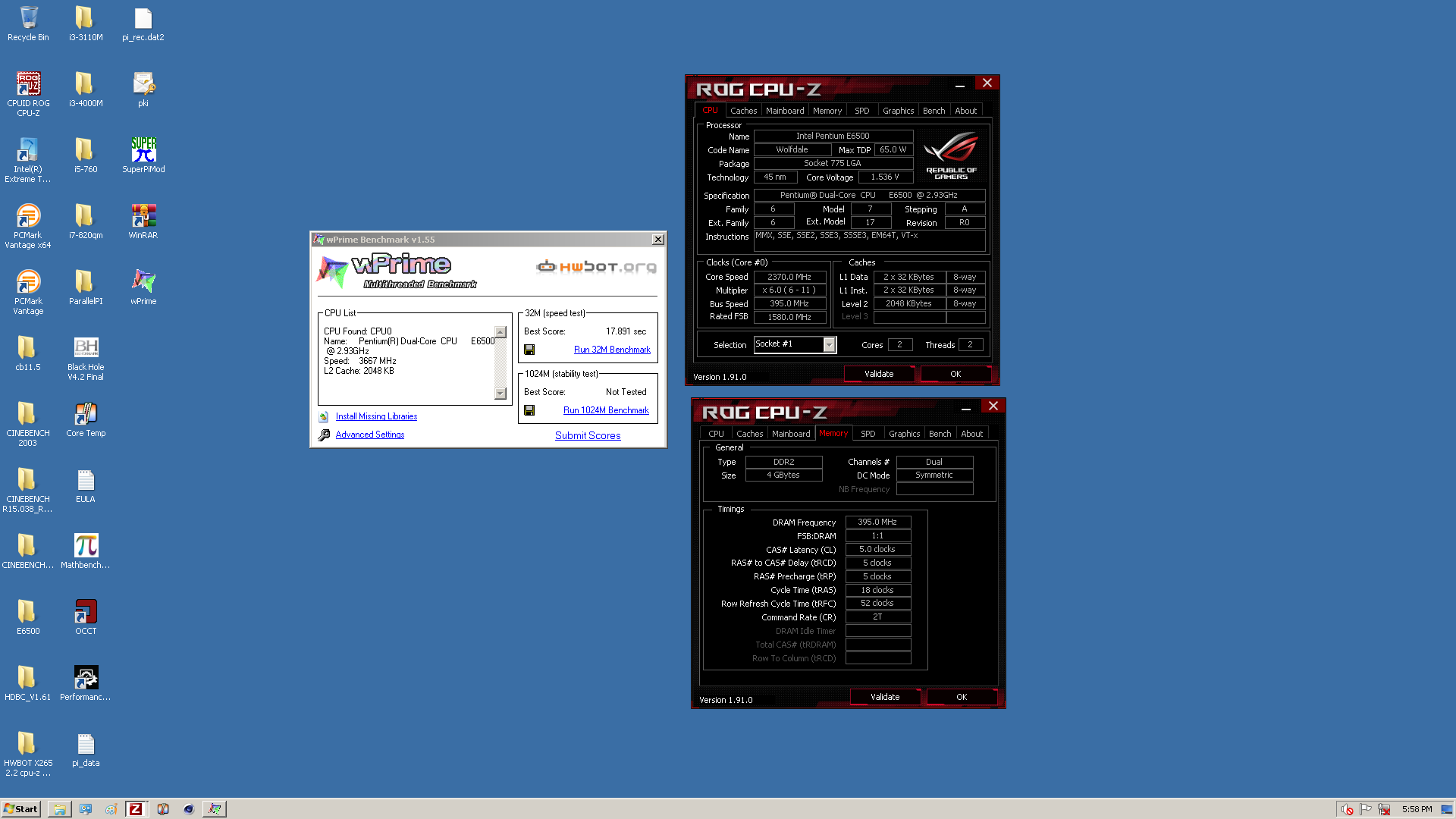This screenshot has width=1456, height=819.
Task: Open the pki desktop icon
Action: point(143,89)
